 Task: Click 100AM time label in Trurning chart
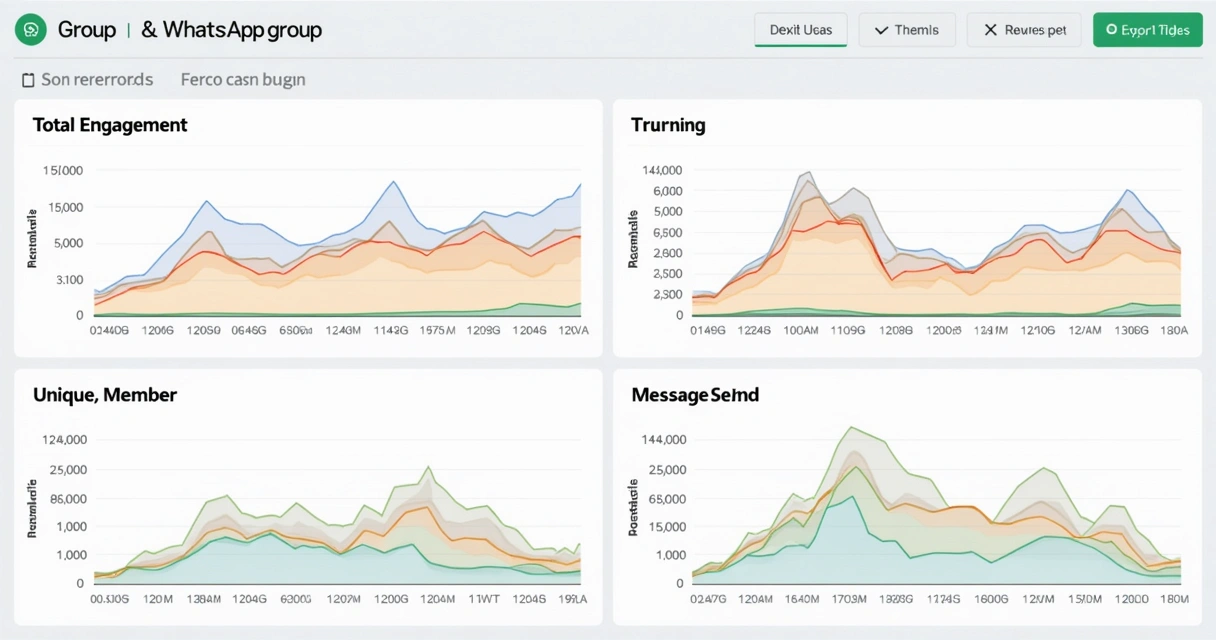pos(803,329)
